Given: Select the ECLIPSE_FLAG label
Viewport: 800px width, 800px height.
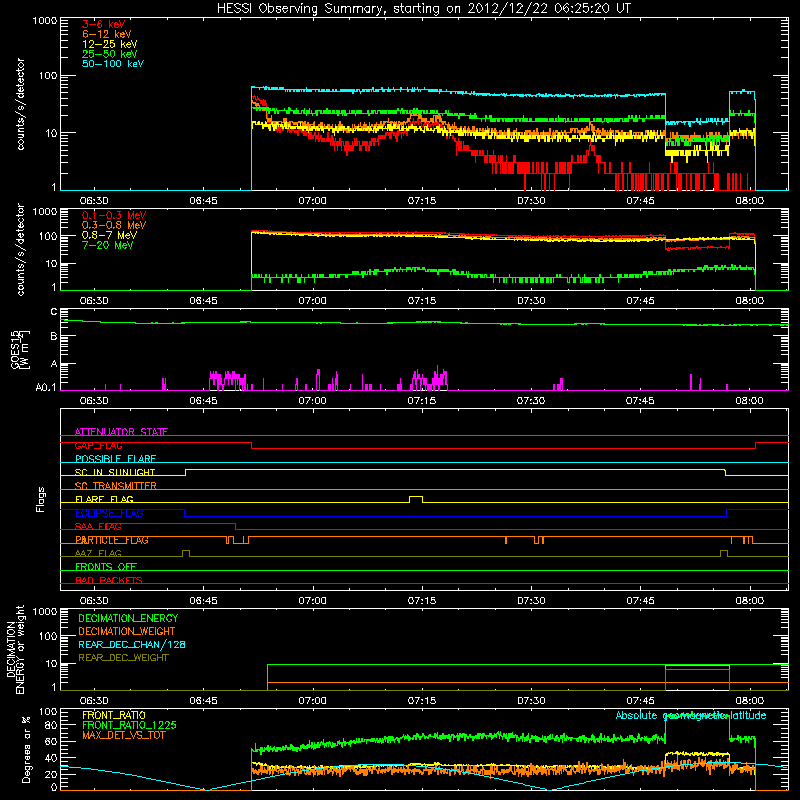Looking at the screenshot, I should 109,513.
